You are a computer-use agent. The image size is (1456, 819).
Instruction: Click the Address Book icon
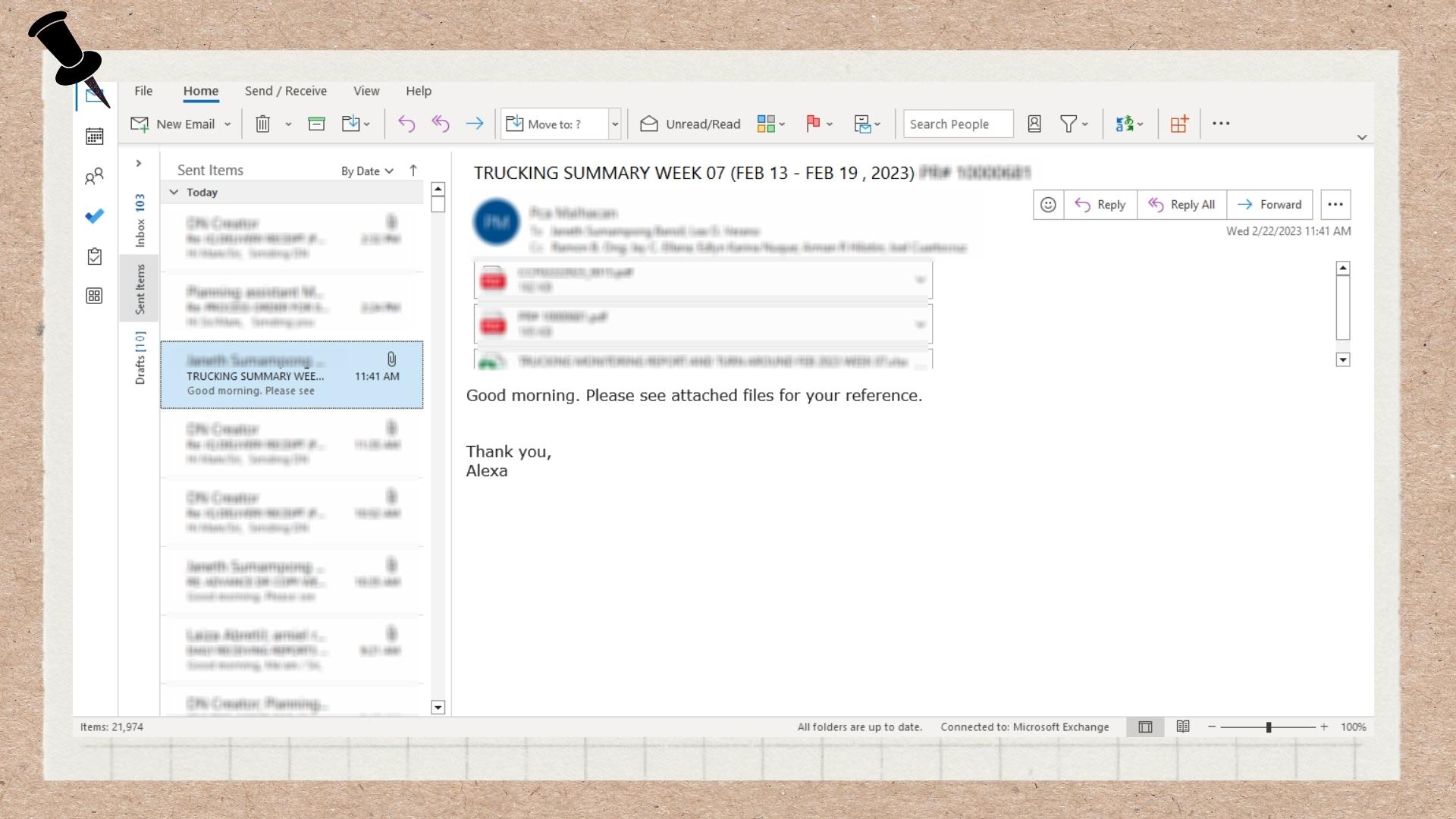1034,124
